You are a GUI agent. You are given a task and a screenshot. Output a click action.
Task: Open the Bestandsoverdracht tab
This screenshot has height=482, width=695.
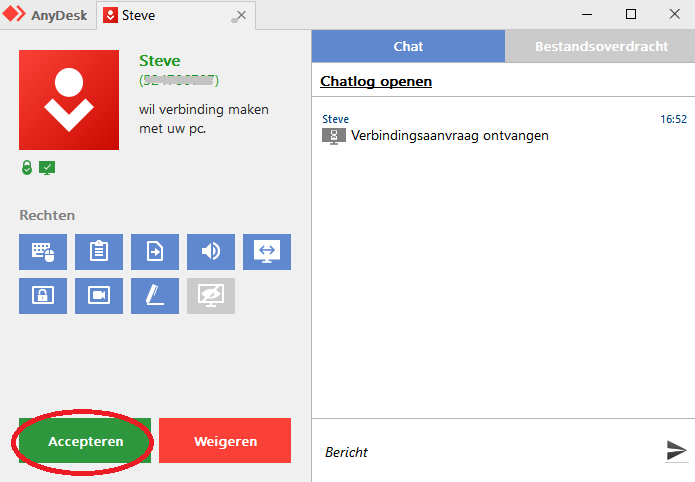(601, 46)
